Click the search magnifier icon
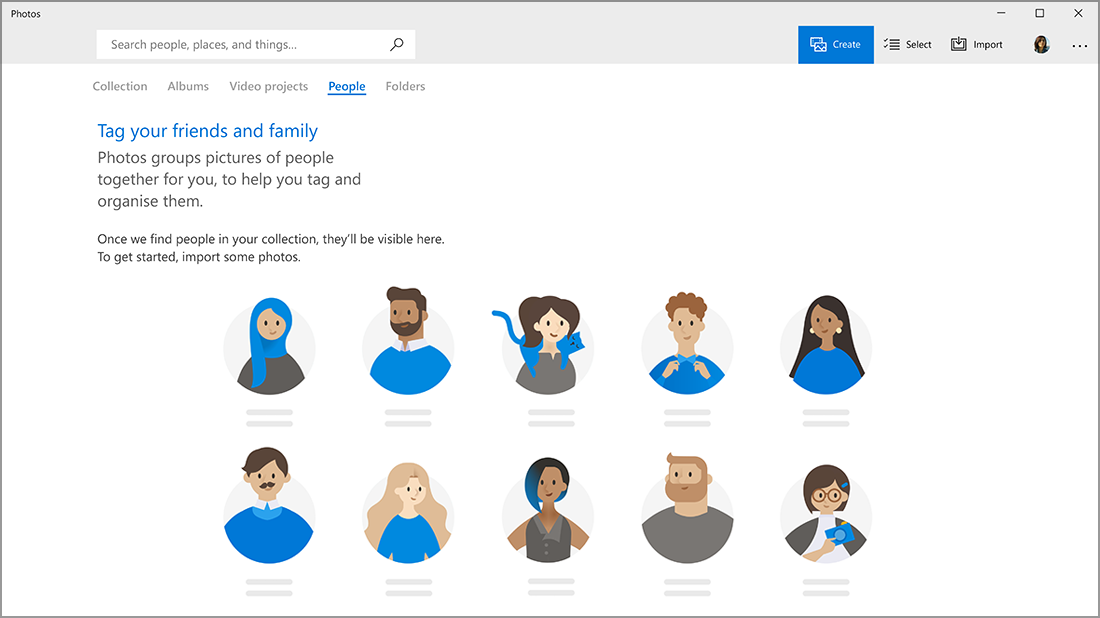The width and height of the screenshot is (1100, 618). coord(397,44)
